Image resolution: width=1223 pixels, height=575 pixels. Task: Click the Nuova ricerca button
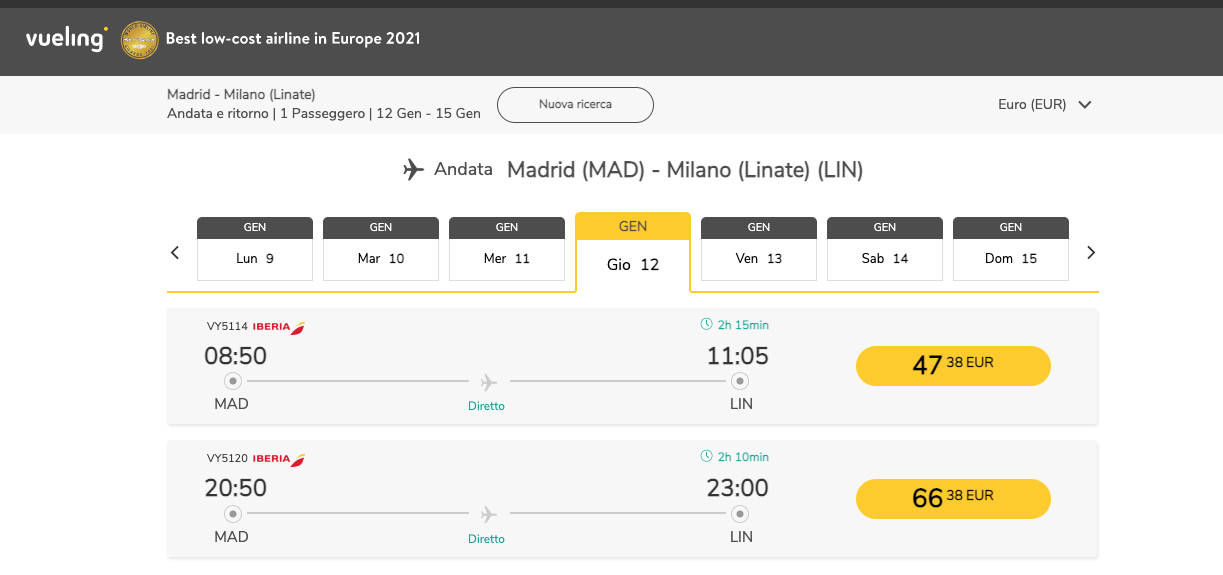(x=575, y=105)
